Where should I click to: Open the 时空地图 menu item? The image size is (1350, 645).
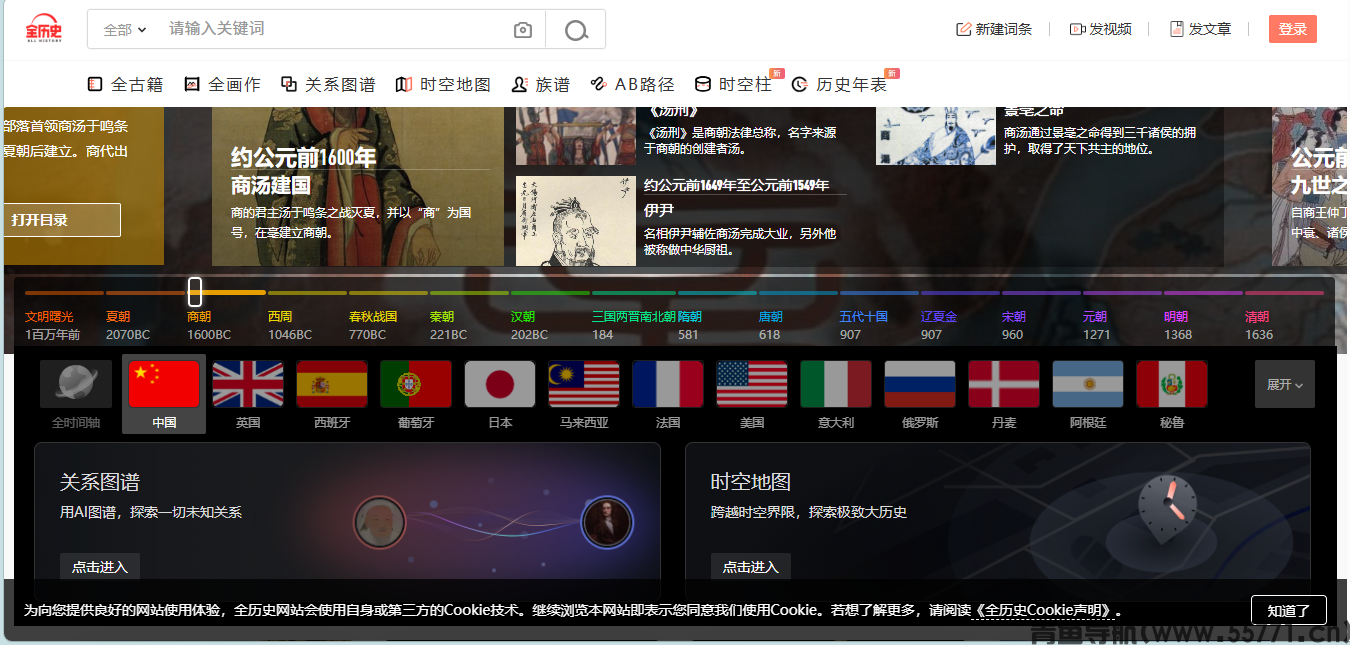coord(443,85)
